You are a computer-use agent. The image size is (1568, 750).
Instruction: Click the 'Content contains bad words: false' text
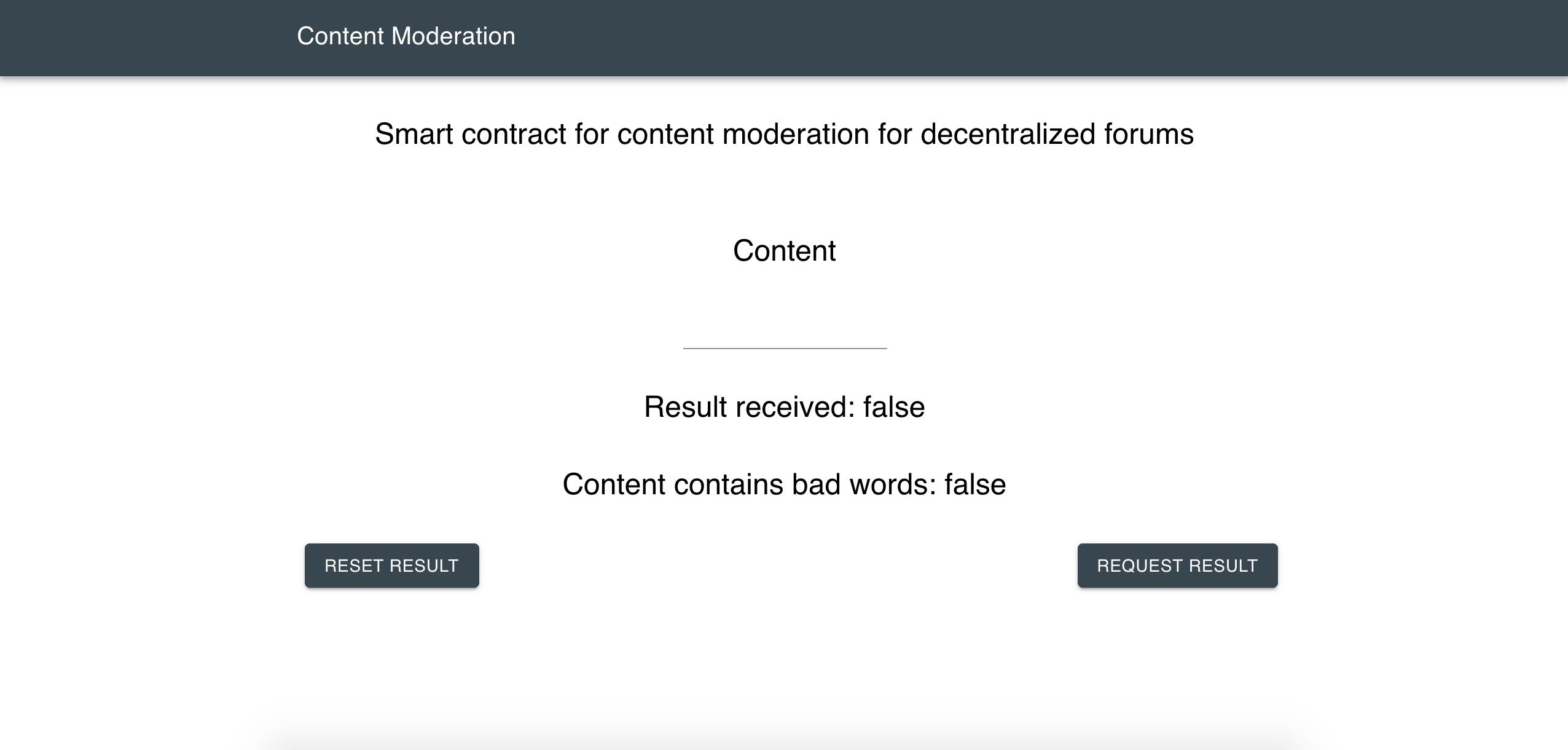coord(785,484)
